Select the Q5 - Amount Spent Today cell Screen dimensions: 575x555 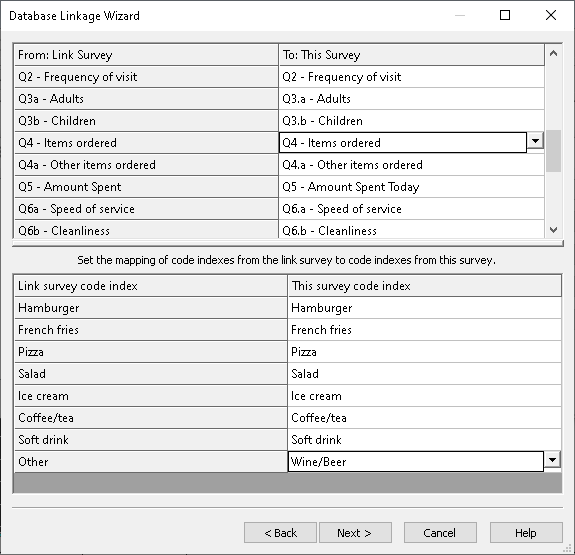pos(411,187)
